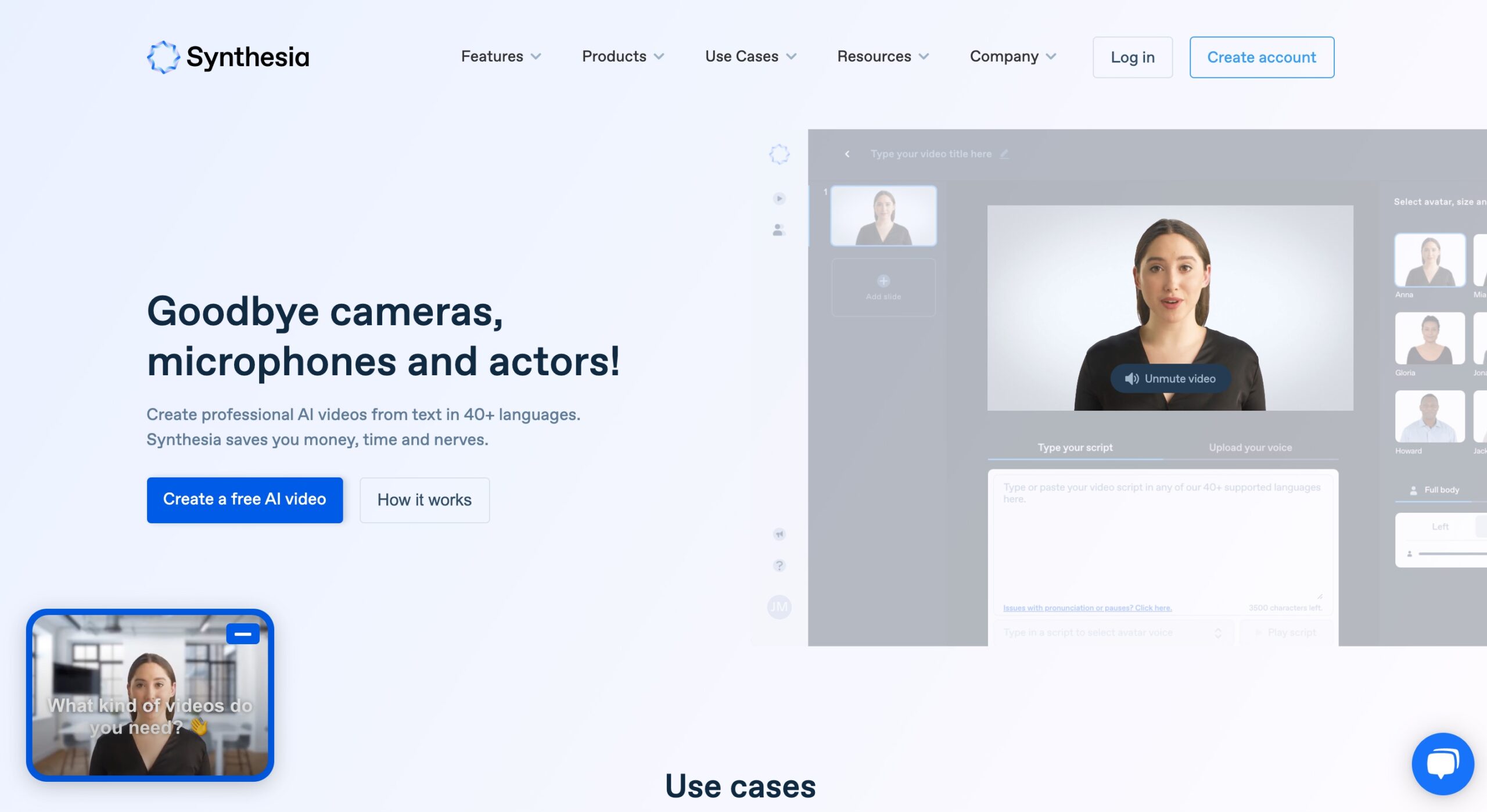Expand the Features dropdown menu
This screenshot has height=812, width=1487.
pyautogui.click(x=501, y=56)
